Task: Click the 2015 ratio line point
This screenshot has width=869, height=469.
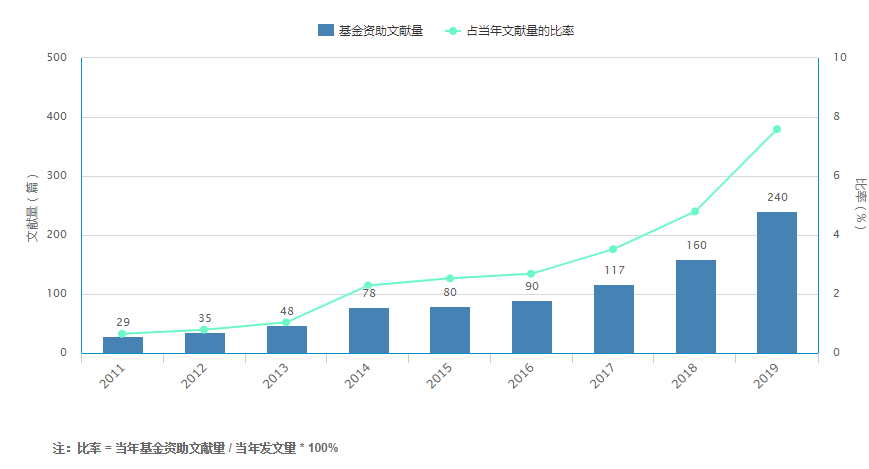Action: (450, 278)
